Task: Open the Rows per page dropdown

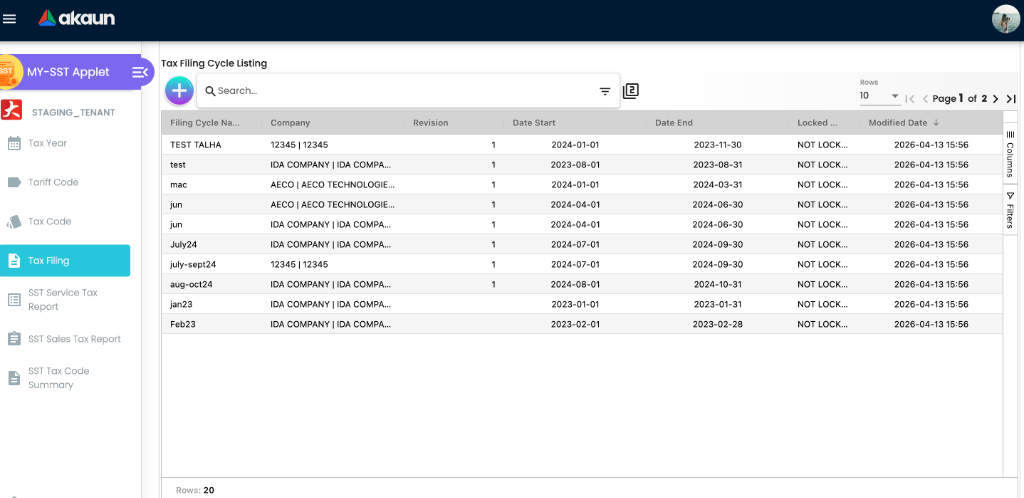Action: point(880,96)
